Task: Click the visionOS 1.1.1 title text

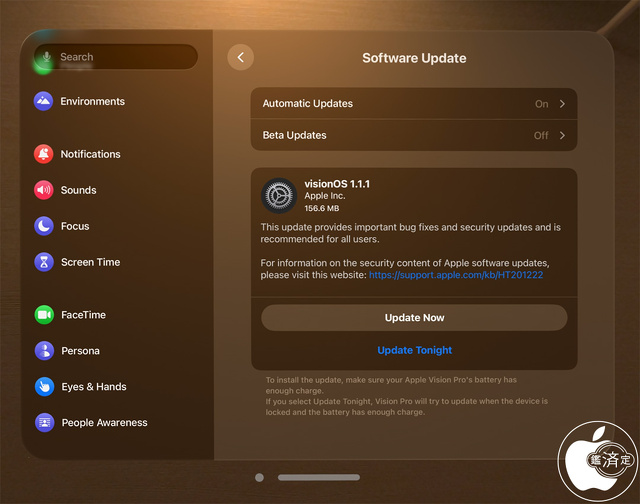Action: (x=337, y=184)
